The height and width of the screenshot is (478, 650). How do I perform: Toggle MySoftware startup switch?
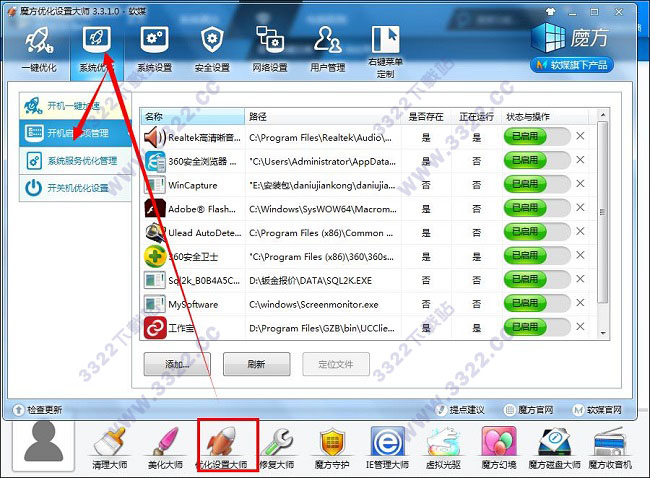tap(537, 303)
